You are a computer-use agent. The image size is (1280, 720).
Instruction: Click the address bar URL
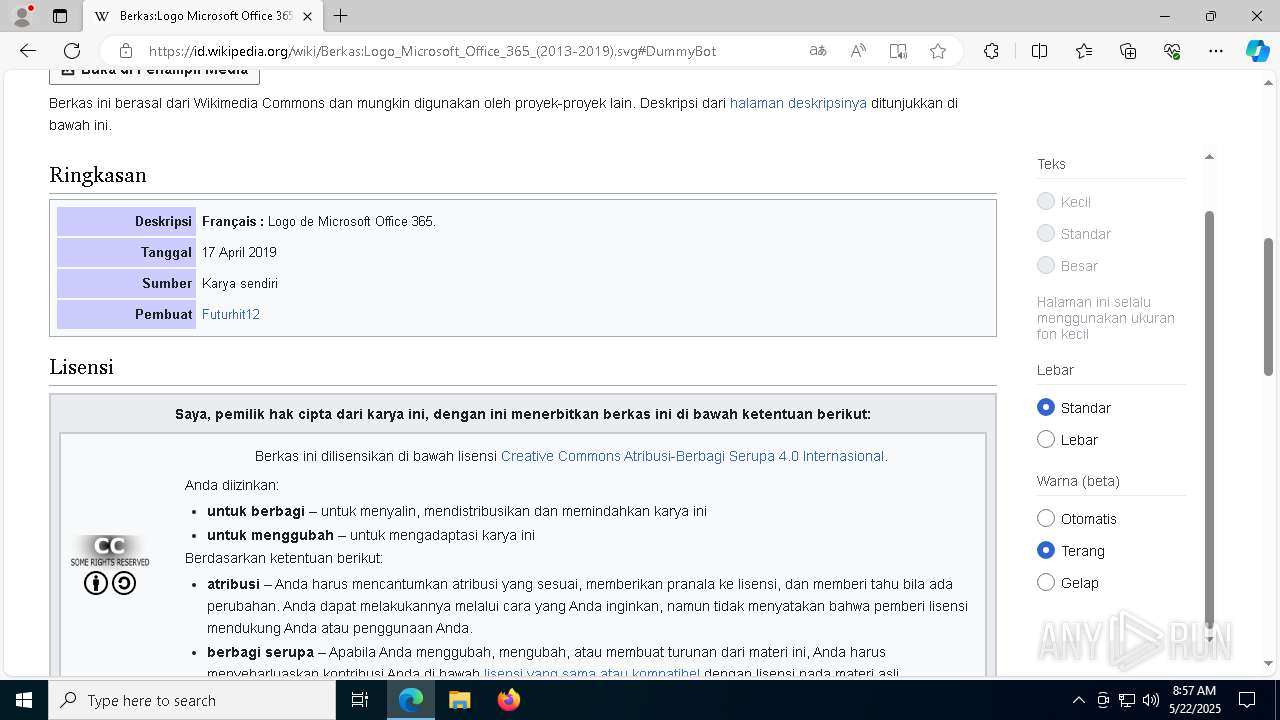point(432,51)
